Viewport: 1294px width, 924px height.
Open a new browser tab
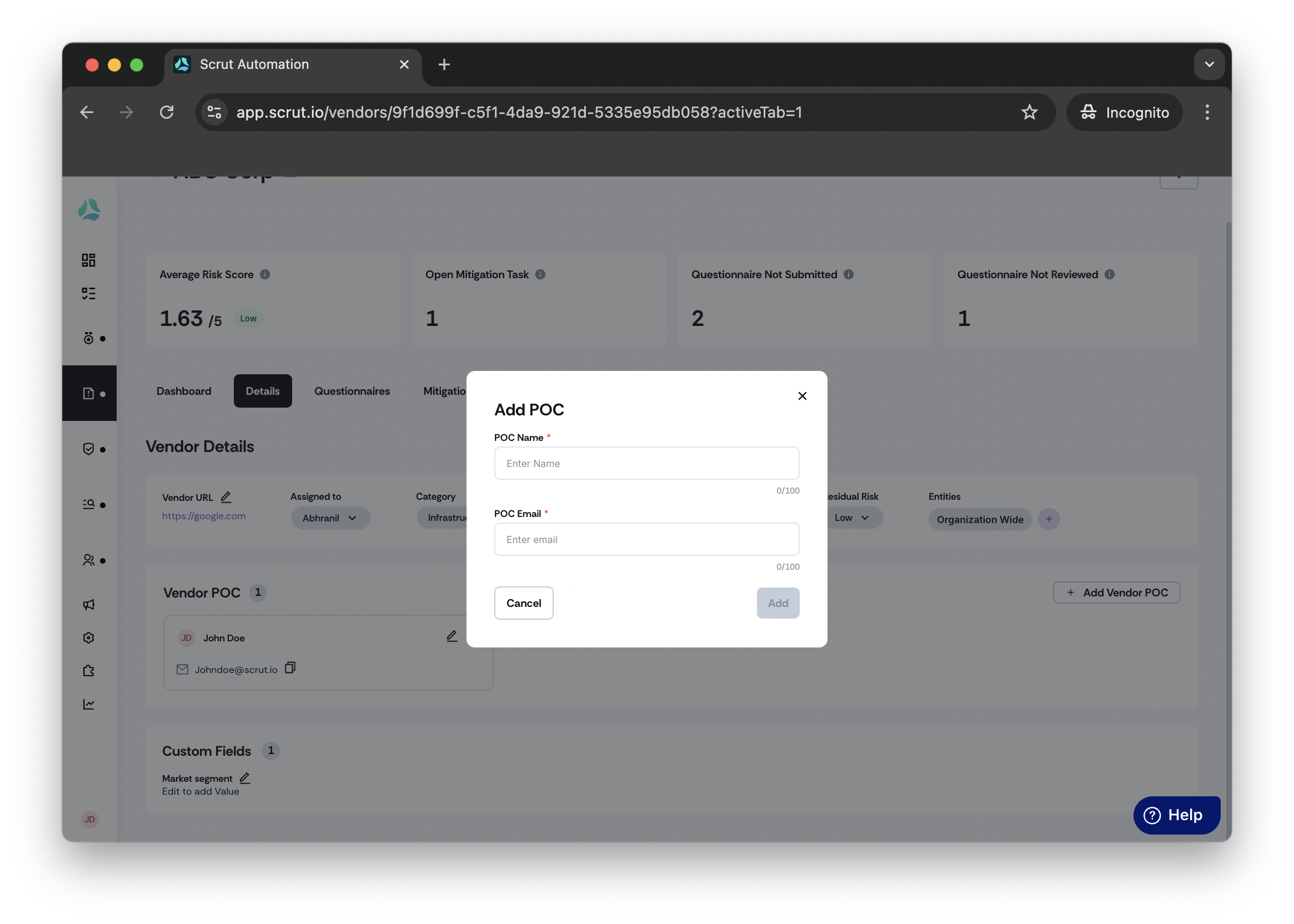pyautogui.click(x=444, y=64)
